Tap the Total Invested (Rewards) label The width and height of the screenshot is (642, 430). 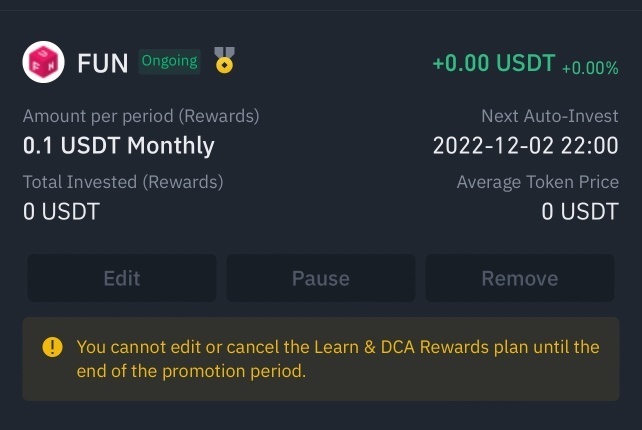123,182
